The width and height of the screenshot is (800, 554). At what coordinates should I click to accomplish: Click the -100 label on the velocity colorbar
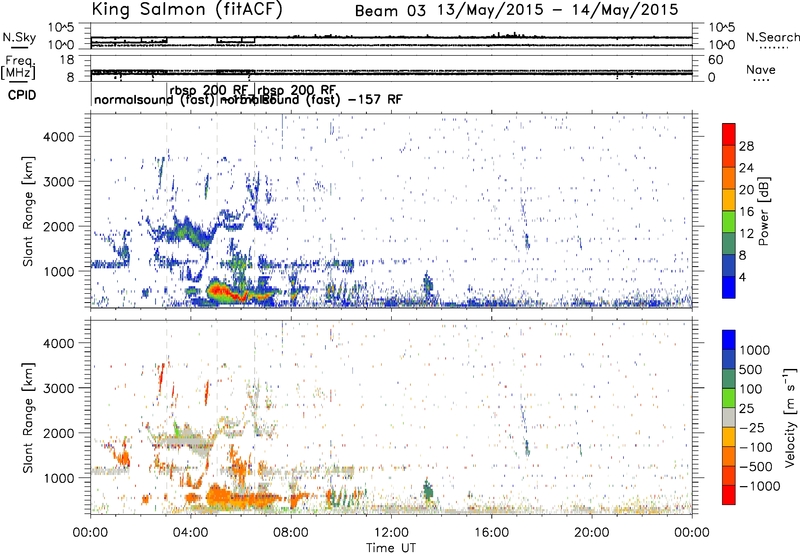click(755, 447)
